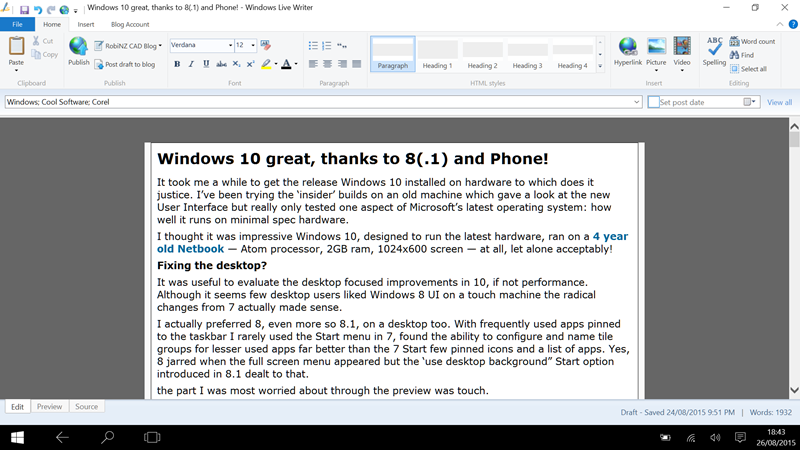800x450 pixels.
Task: Open Windows search from the taskbar
Action: pyautogui.click(x=107, y=437)
